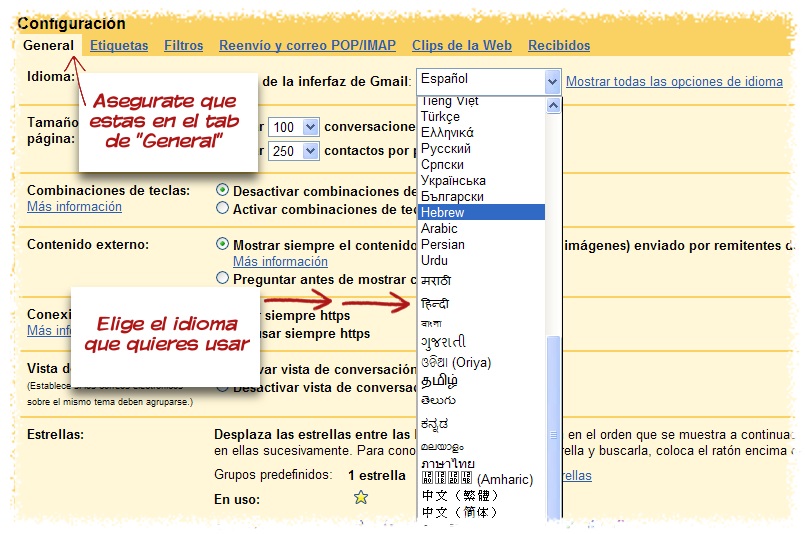
Task: Select Desactivar combinaciones de teclas radio
Action: [222, 190]
